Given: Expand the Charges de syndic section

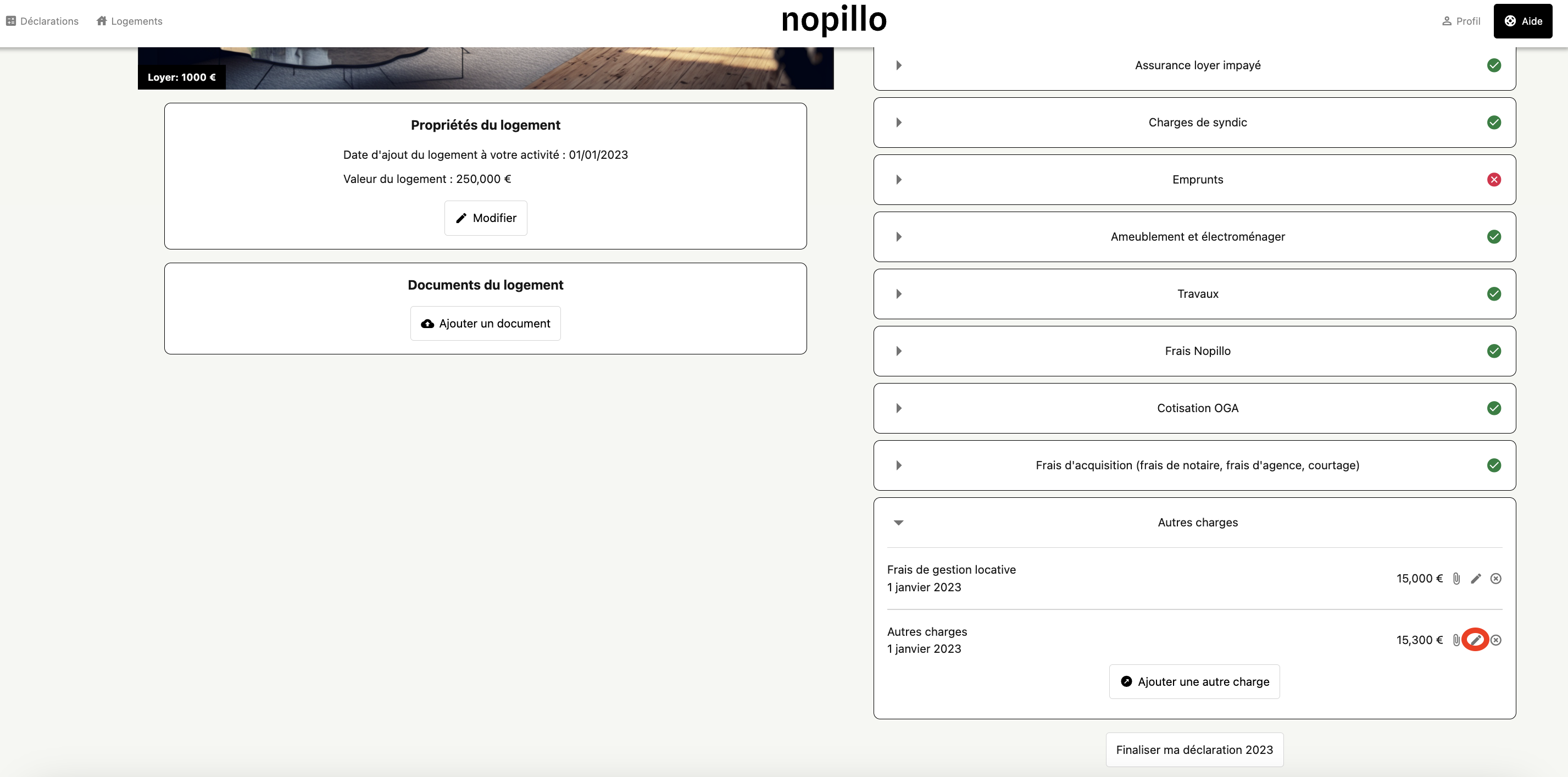Looking at the screenshot, I should click(x=898, y=123).
